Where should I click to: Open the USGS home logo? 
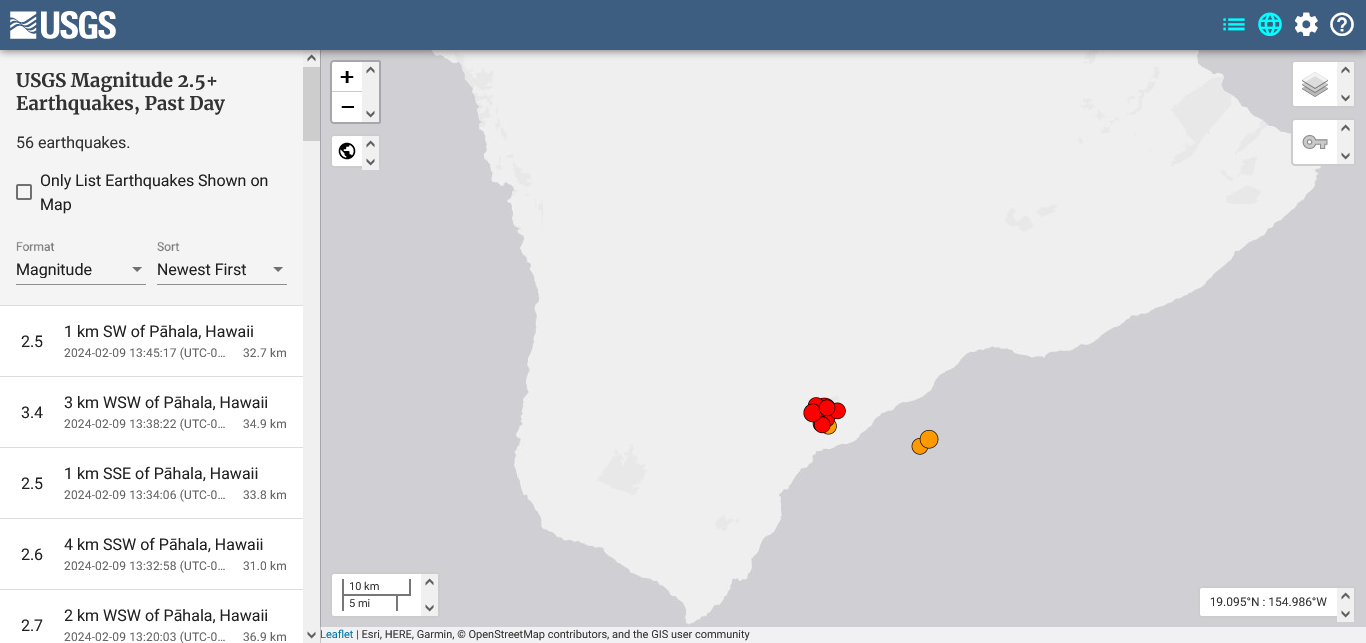pyautogui.click(x=63, y=25)
